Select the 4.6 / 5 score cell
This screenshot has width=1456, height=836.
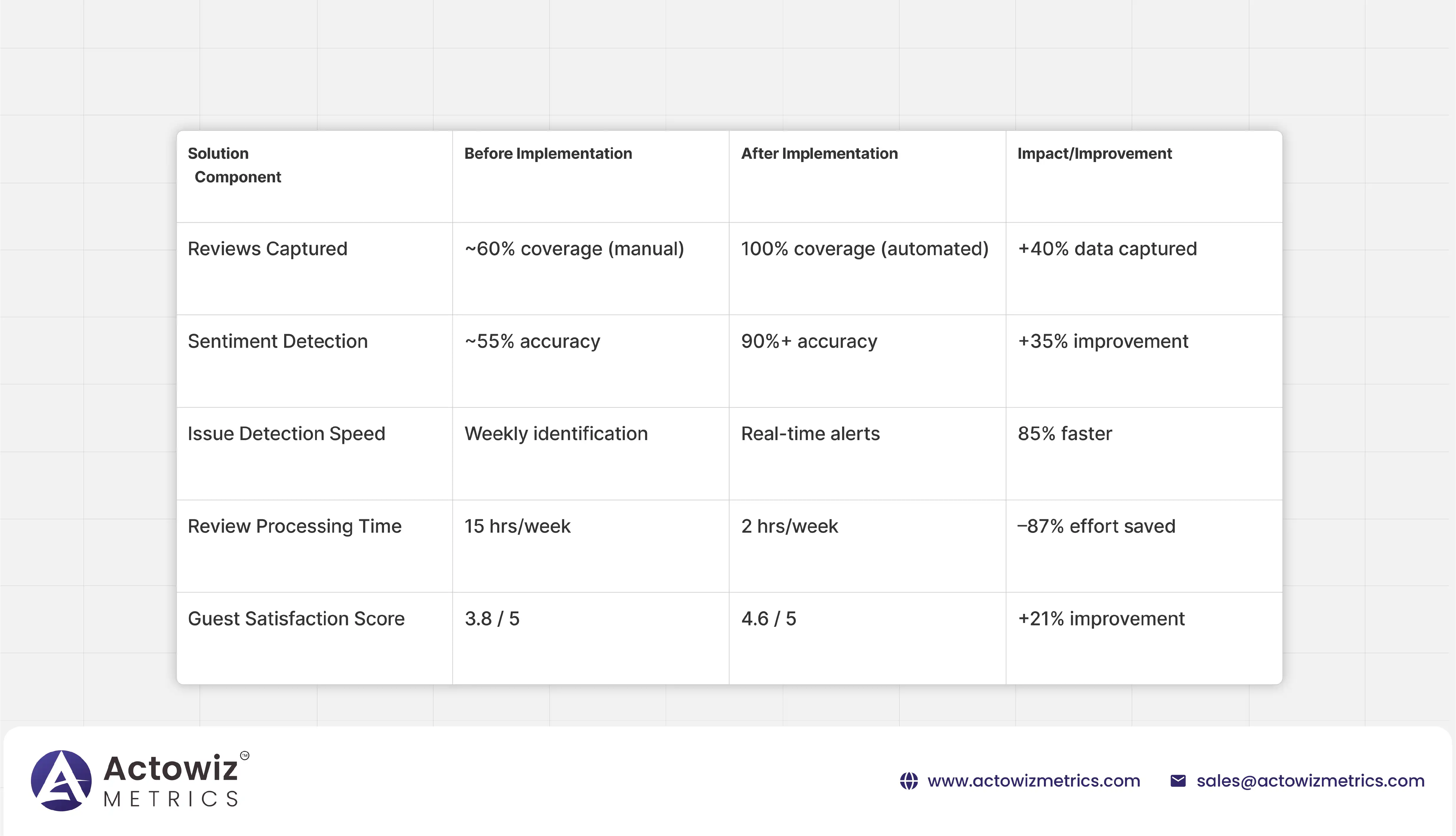pos(768,618)
